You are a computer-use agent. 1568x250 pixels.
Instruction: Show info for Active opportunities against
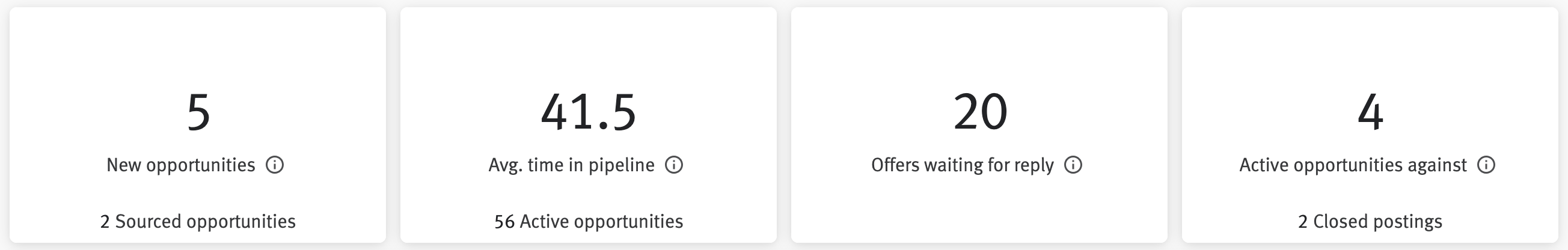click(1486, 165)
